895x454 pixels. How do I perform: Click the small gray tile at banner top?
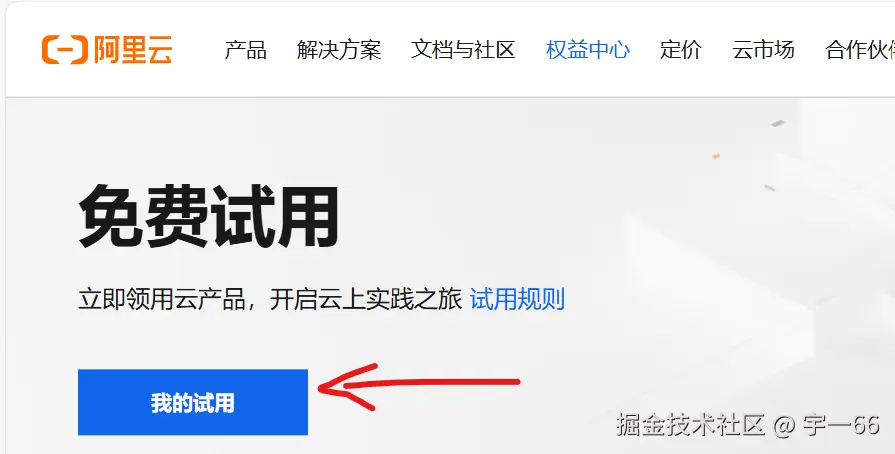click(x=779, y=123)
